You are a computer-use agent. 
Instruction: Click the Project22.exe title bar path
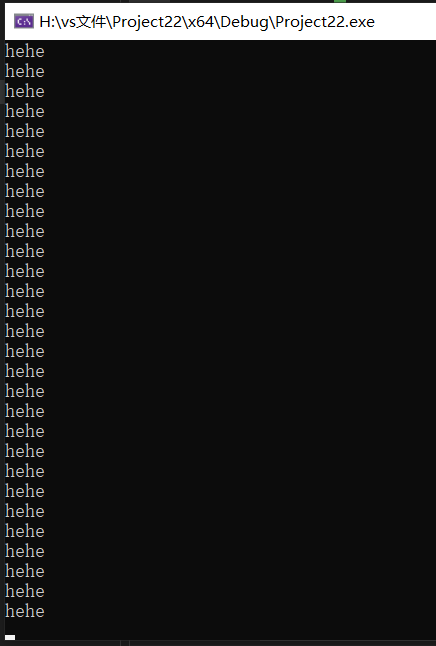[207, 21]
